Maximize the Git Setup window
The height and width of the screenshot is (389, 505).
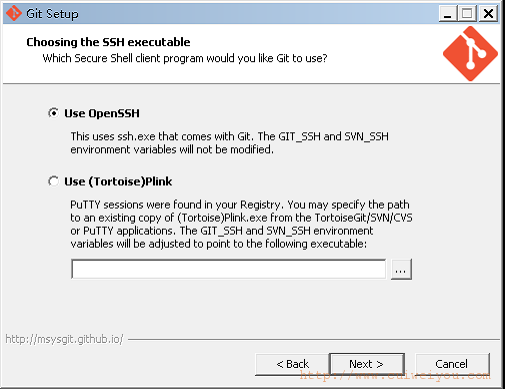pos(468,14)
